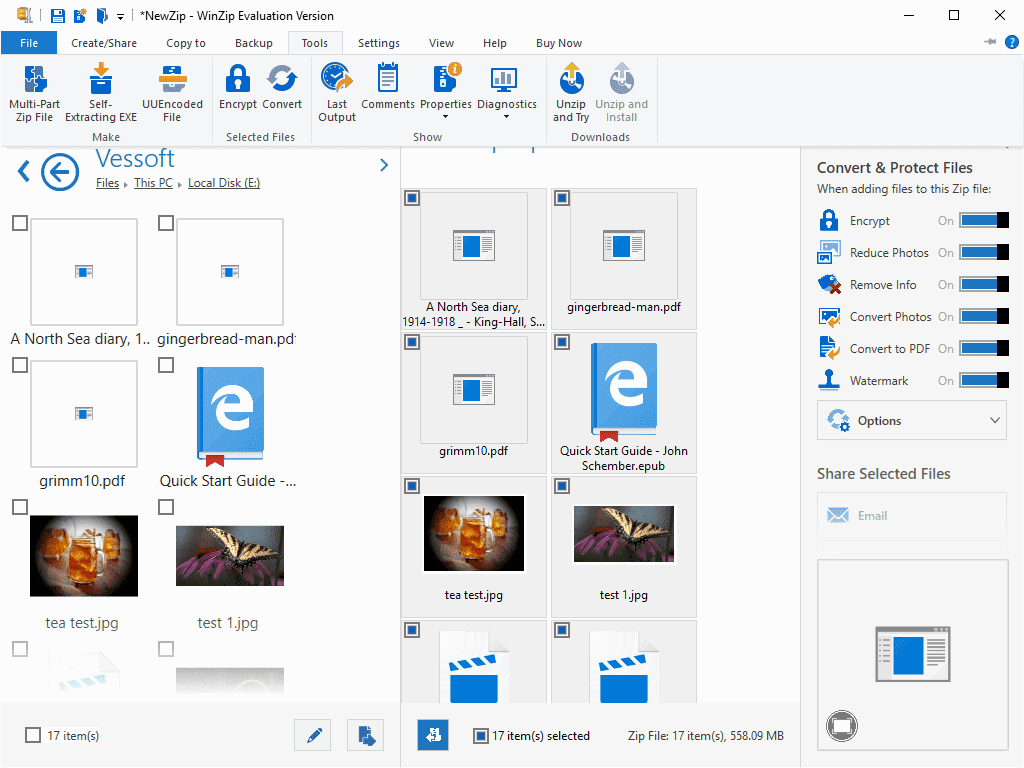The height and width of the screenshot is (768, 1024).
Task: Make a UUEncoded File
Action: [172, 93]
